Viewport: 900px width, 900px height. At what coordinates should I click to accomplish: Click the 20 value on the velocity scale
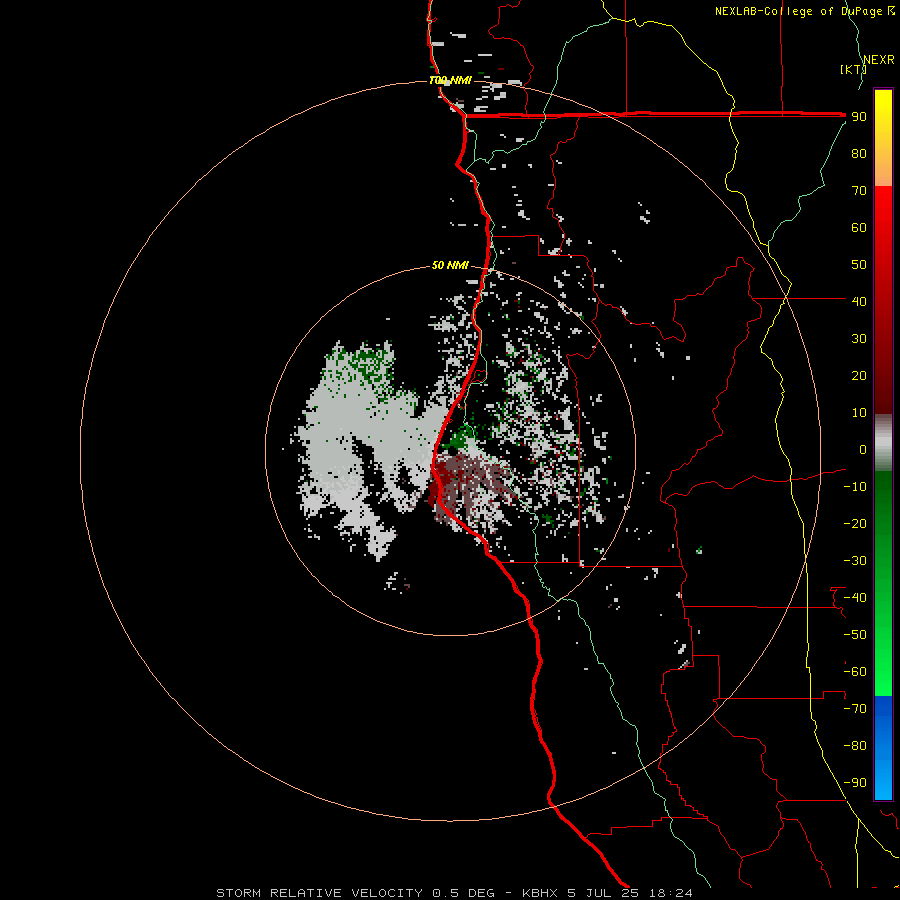coord(859,376)
